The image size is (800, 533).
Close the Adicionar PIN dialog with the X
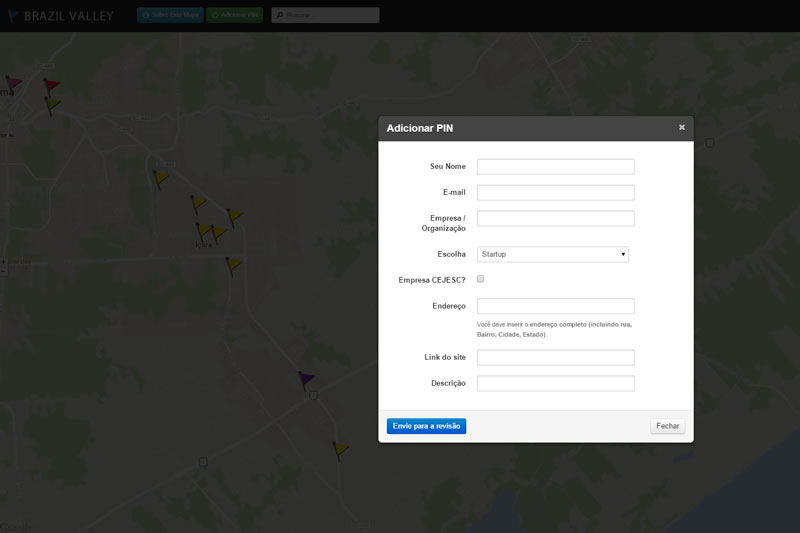pos(682,127)
